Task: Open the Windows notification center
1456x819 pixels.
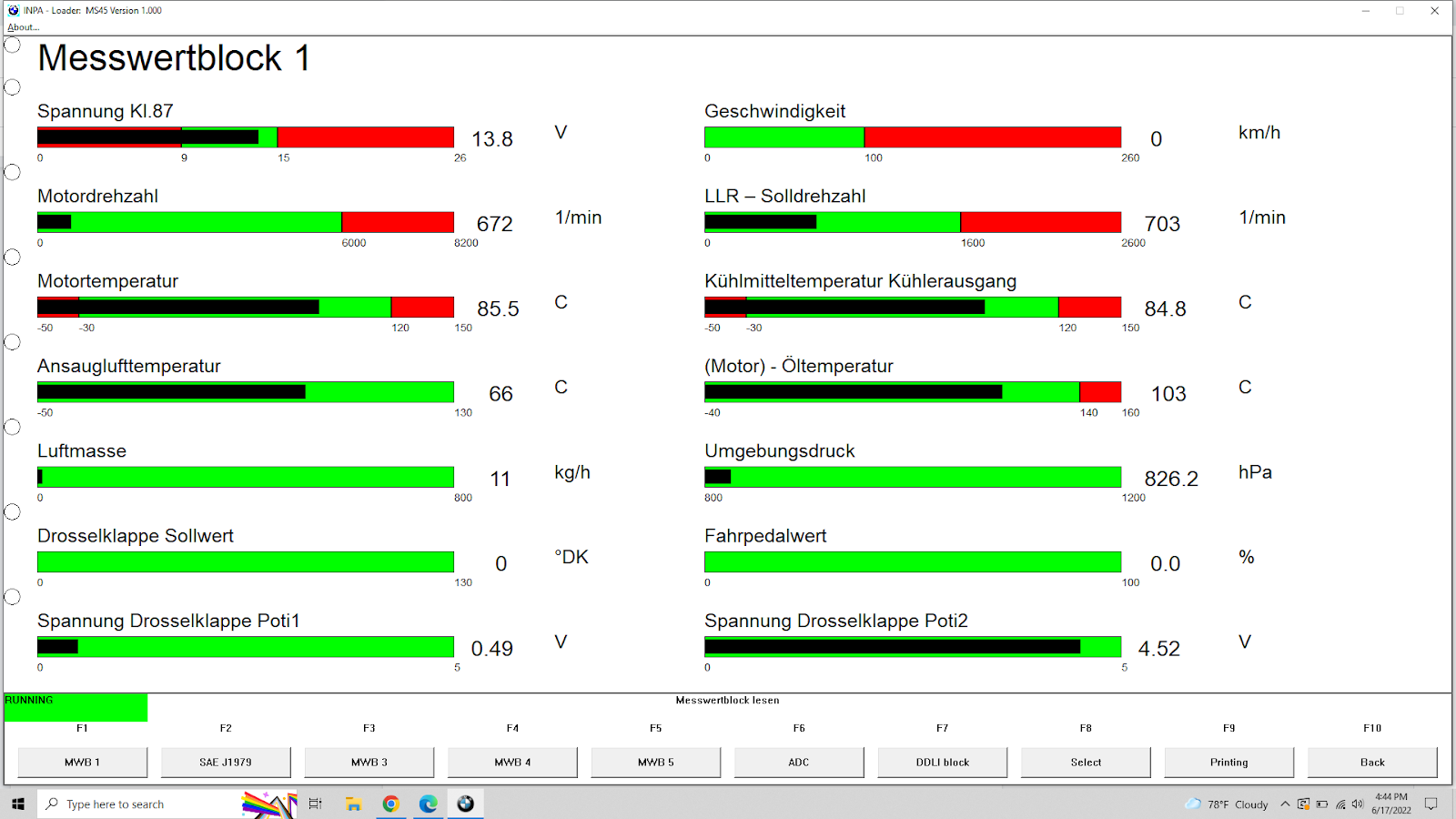Action: (1431, 804)
